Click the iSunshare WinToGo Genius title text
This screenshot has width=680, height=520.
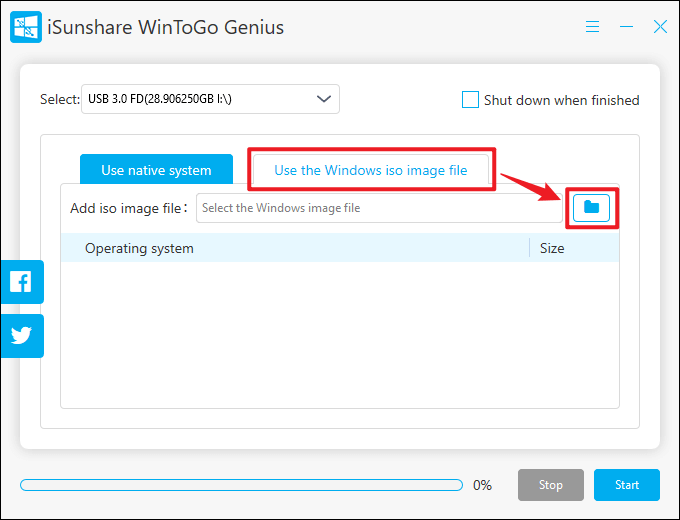(x=165, y=27)
